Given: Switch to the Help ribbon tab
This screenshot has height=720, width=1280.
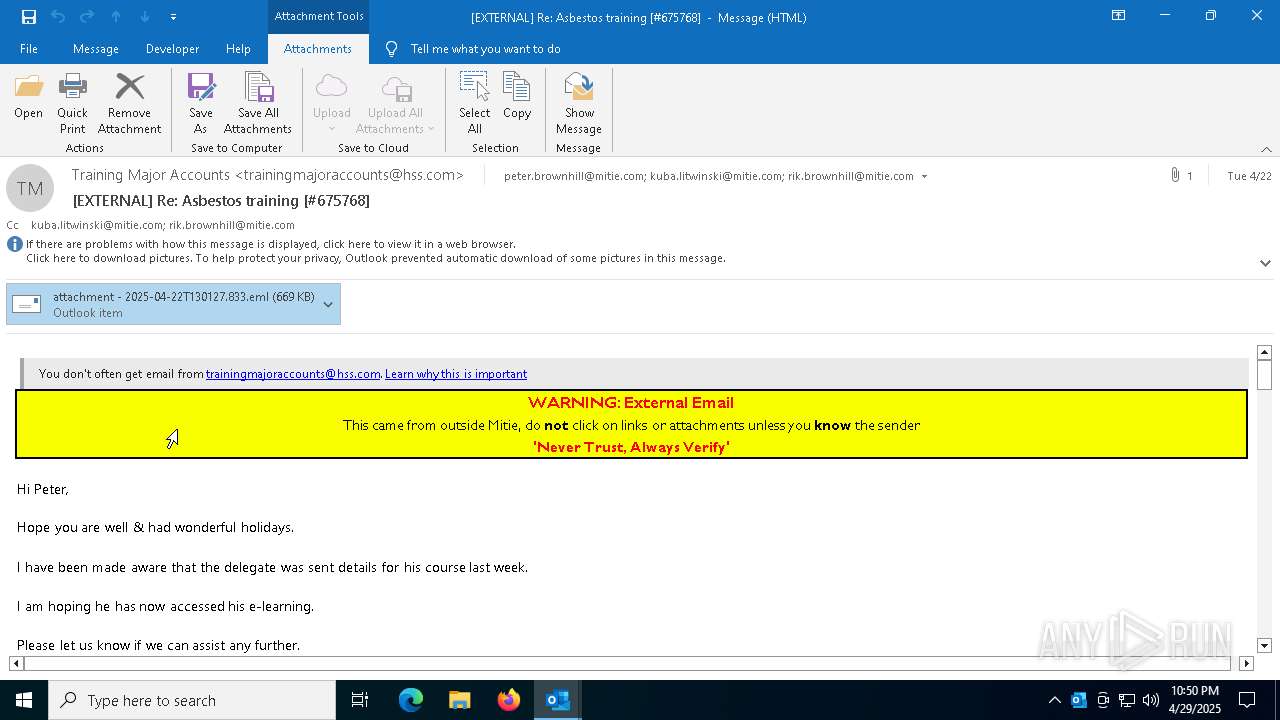Looking at the screenshot, I should pyautogui.click(x=238, y=49).
